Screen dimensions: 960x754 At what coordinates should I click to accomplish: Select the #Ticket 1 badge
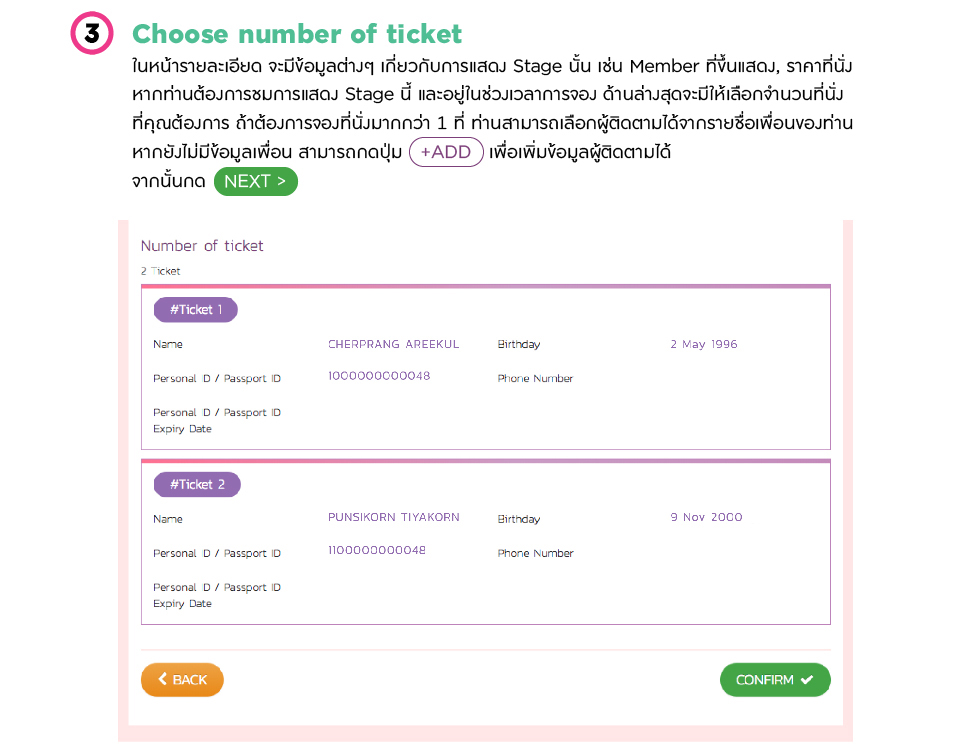pyautogui.click(x=196, y=310)
